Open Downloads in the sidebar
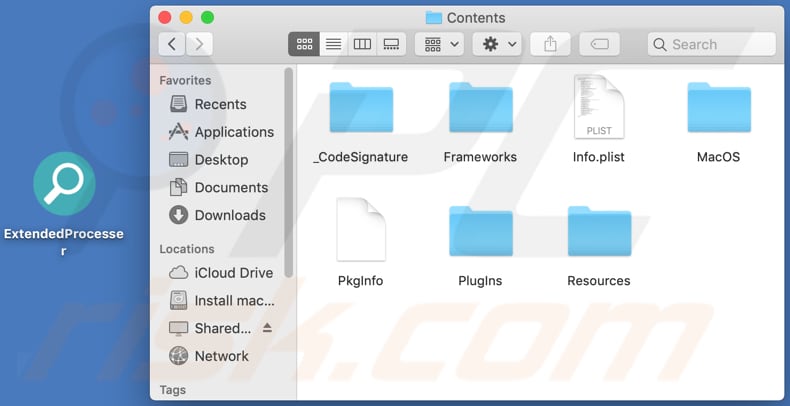This screenshot has width=790, height=406. pyautogui.click(x=220, y=215)
